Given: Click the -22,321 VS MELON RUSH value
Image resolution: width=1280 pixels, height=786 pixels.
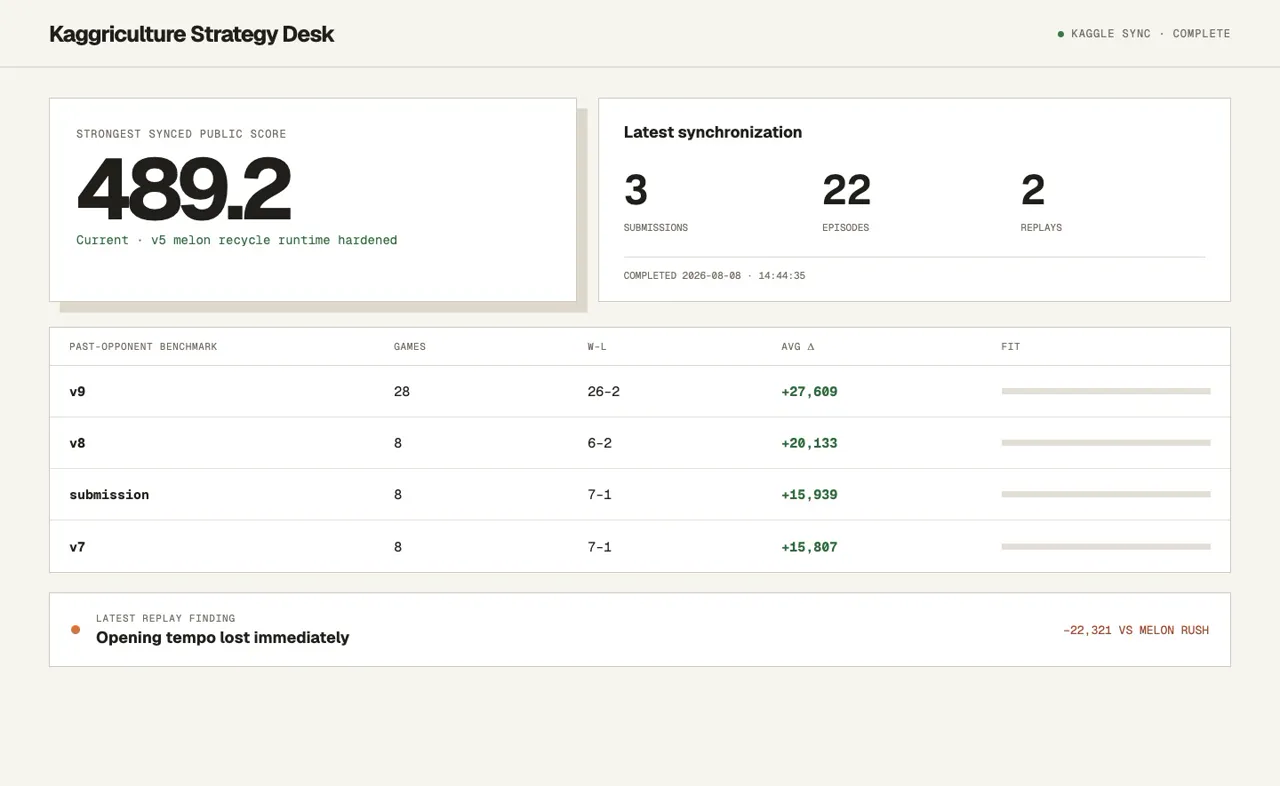Looking at the screenshot, I should pyautogui.click(x=1136, y=631).
